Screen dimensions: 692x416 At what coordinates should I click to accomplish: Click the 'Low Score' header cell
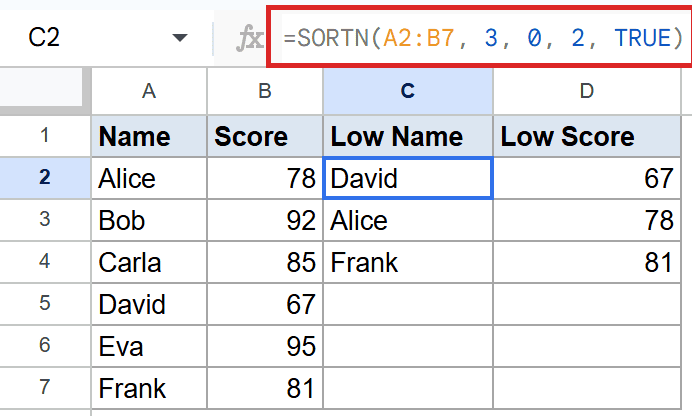coord(587,136)
